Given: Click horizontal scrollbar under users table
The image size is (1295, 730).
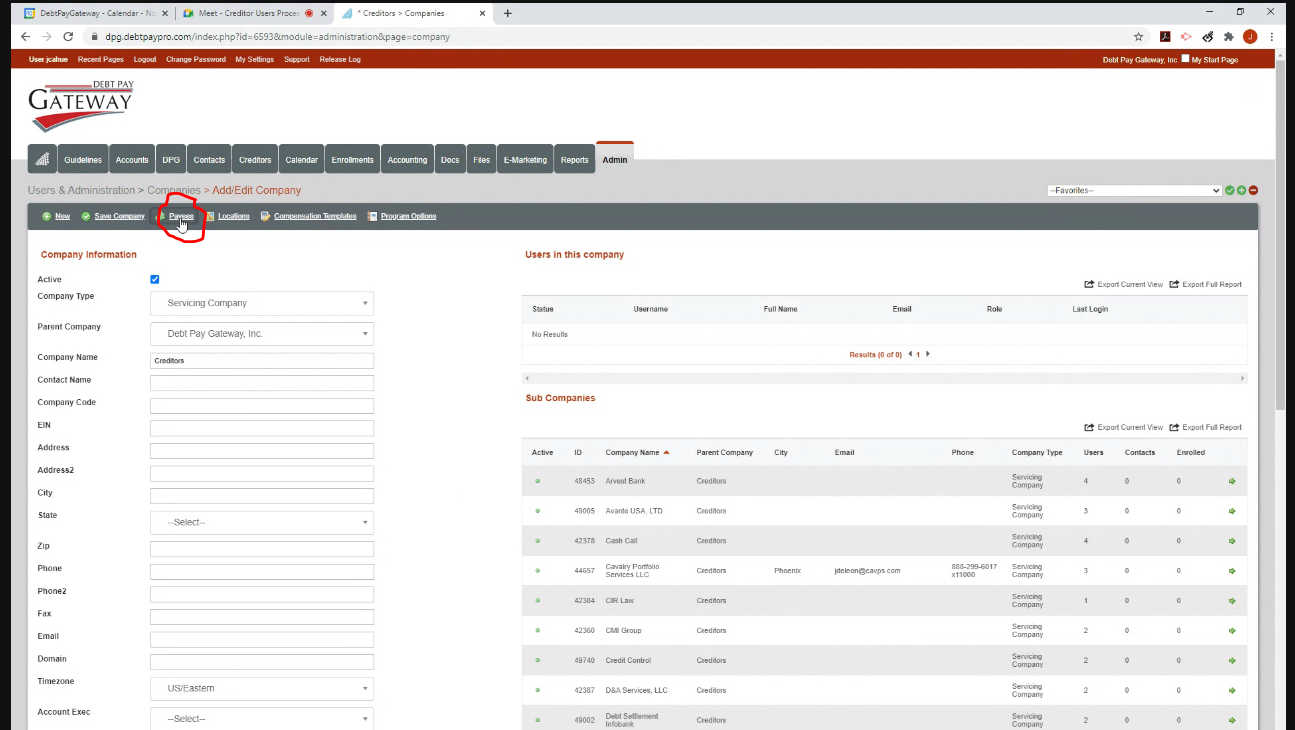Looking at the screenshot, I should pos(884,378).
